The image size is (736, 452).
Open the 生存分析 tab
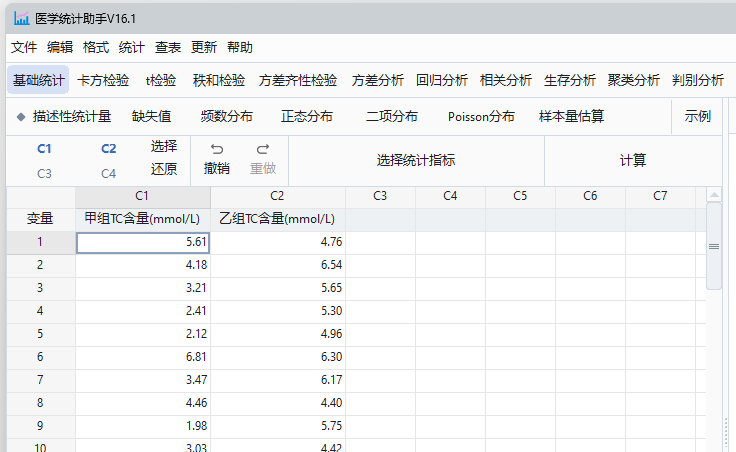[570, 80]
